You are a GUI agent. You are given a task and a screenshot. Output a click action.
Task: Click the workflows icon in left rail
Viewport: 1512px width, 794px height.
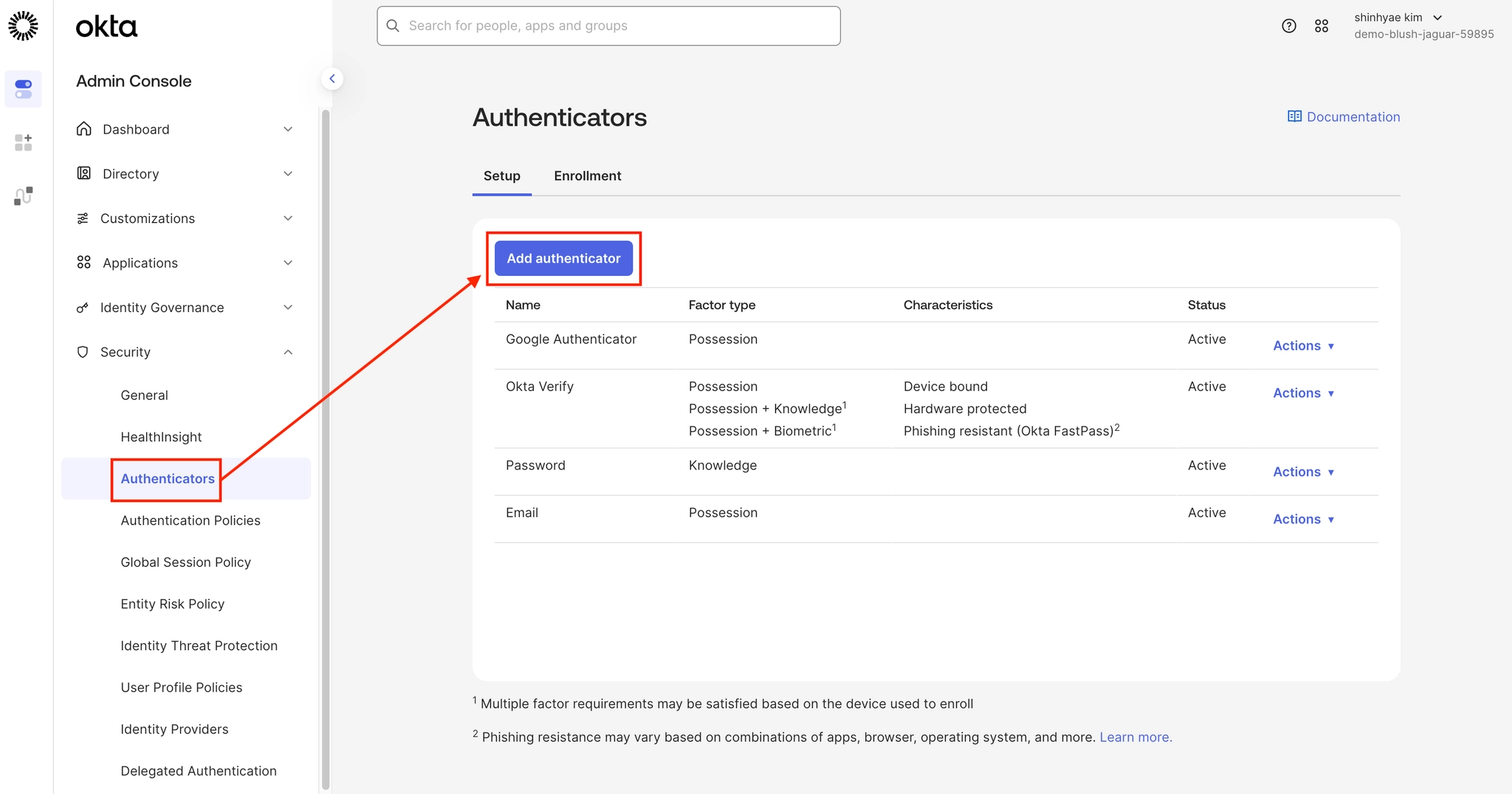click(24, 196)
